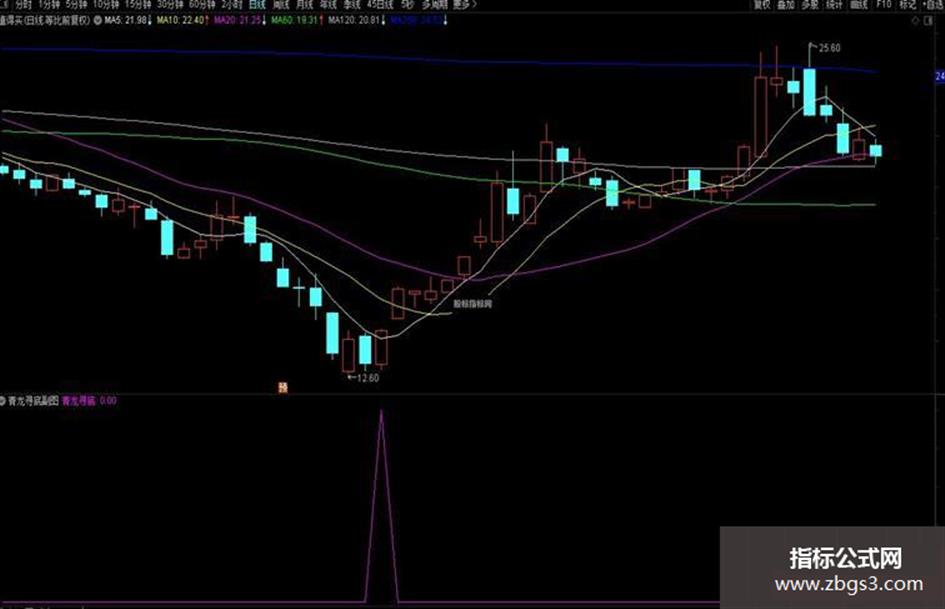Viewport: 945px width, 609px height.
Task: Click the MA60: 19.31 indicator value
Action: [x=297, y=21]
